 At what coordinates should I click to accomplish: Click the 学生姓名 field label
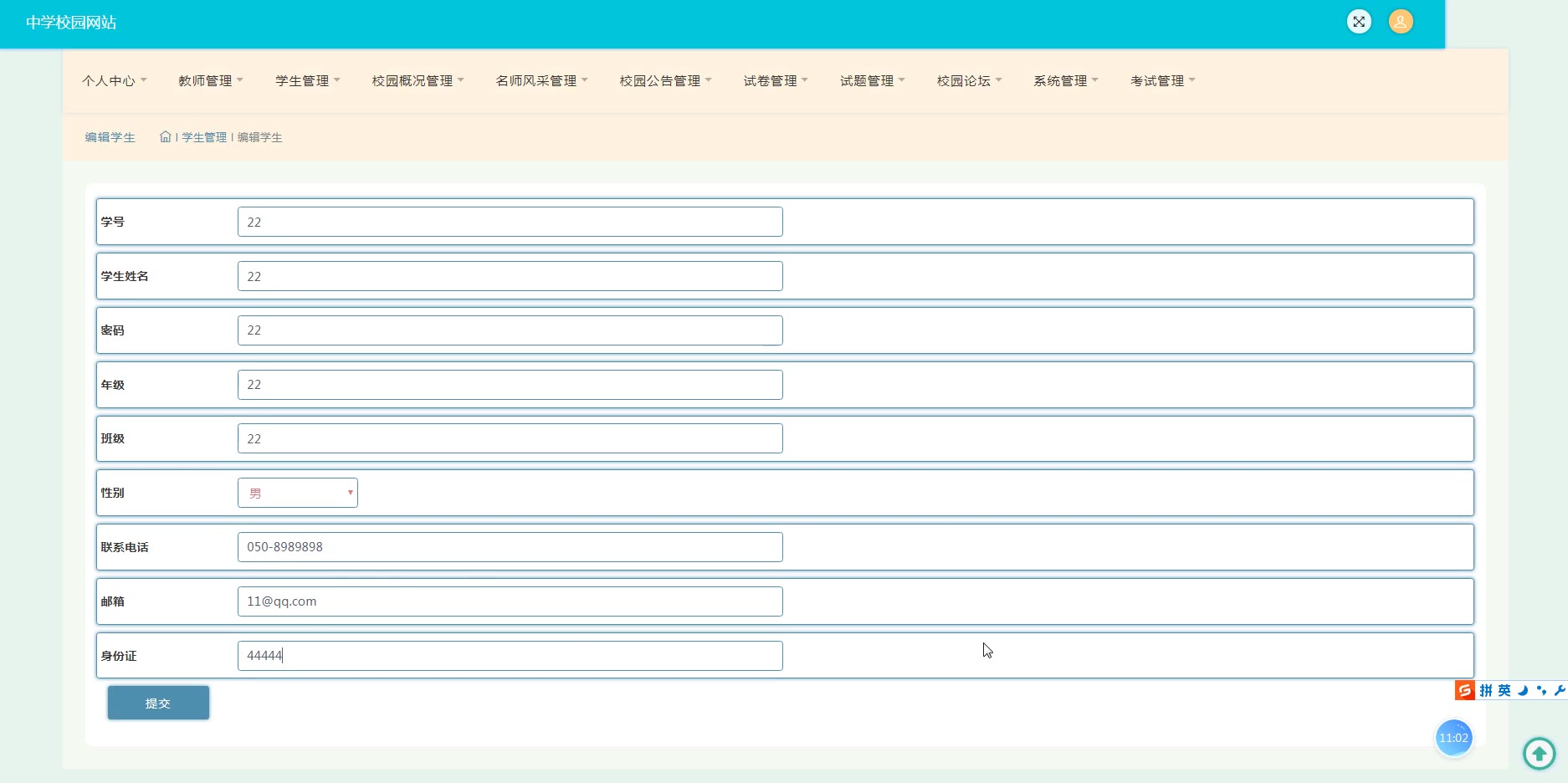coord(125,276)
